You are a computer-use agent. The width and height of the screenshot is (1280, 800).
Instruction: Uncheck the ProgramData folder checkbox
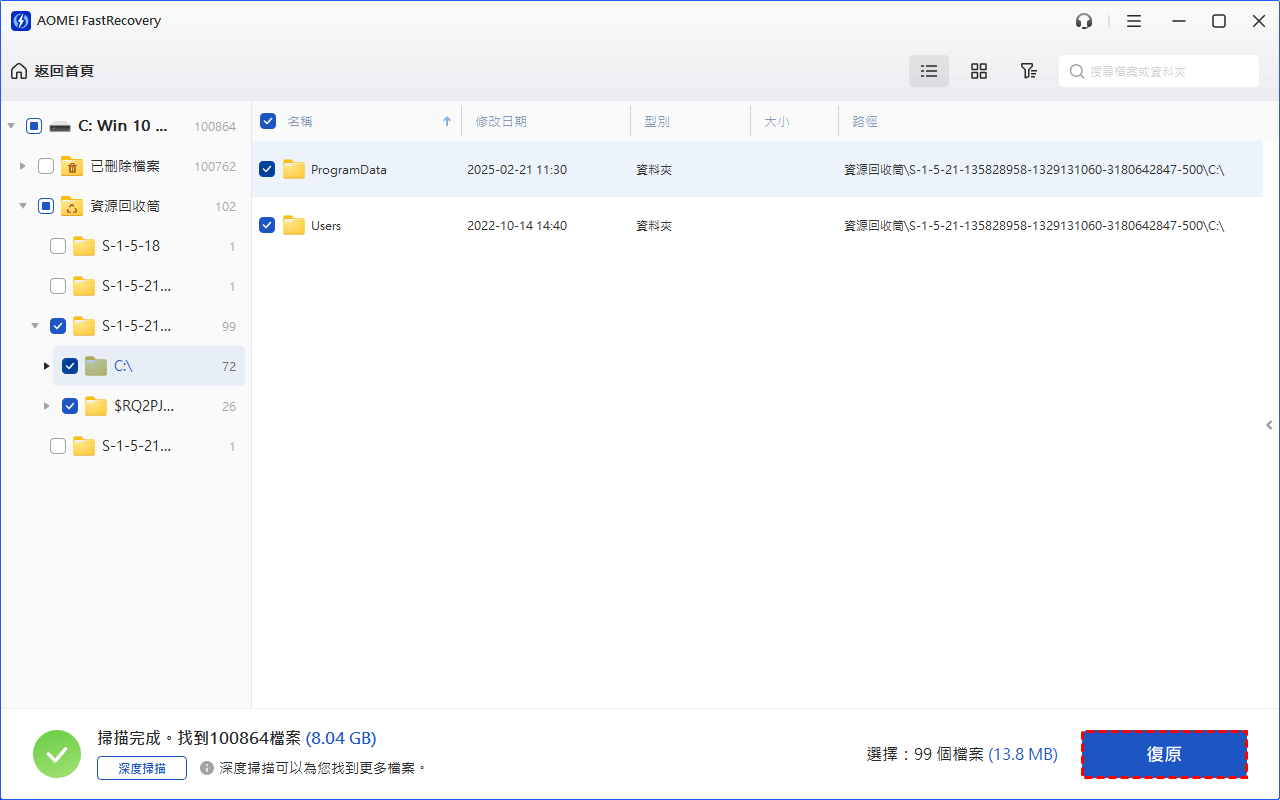[x=267, y=170]
